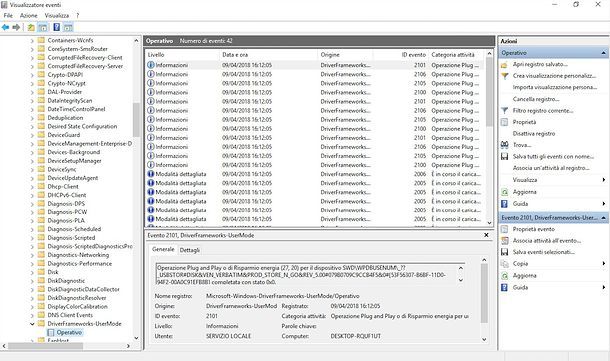
Task: Click the Back arrow toolbar icon
Action: [x=5, y=27]
